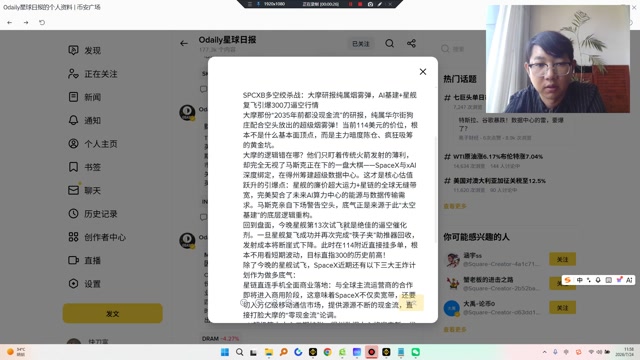
Task: Open 正在关注 (Following) in the sidebar
Action: [x=93, y=74]
